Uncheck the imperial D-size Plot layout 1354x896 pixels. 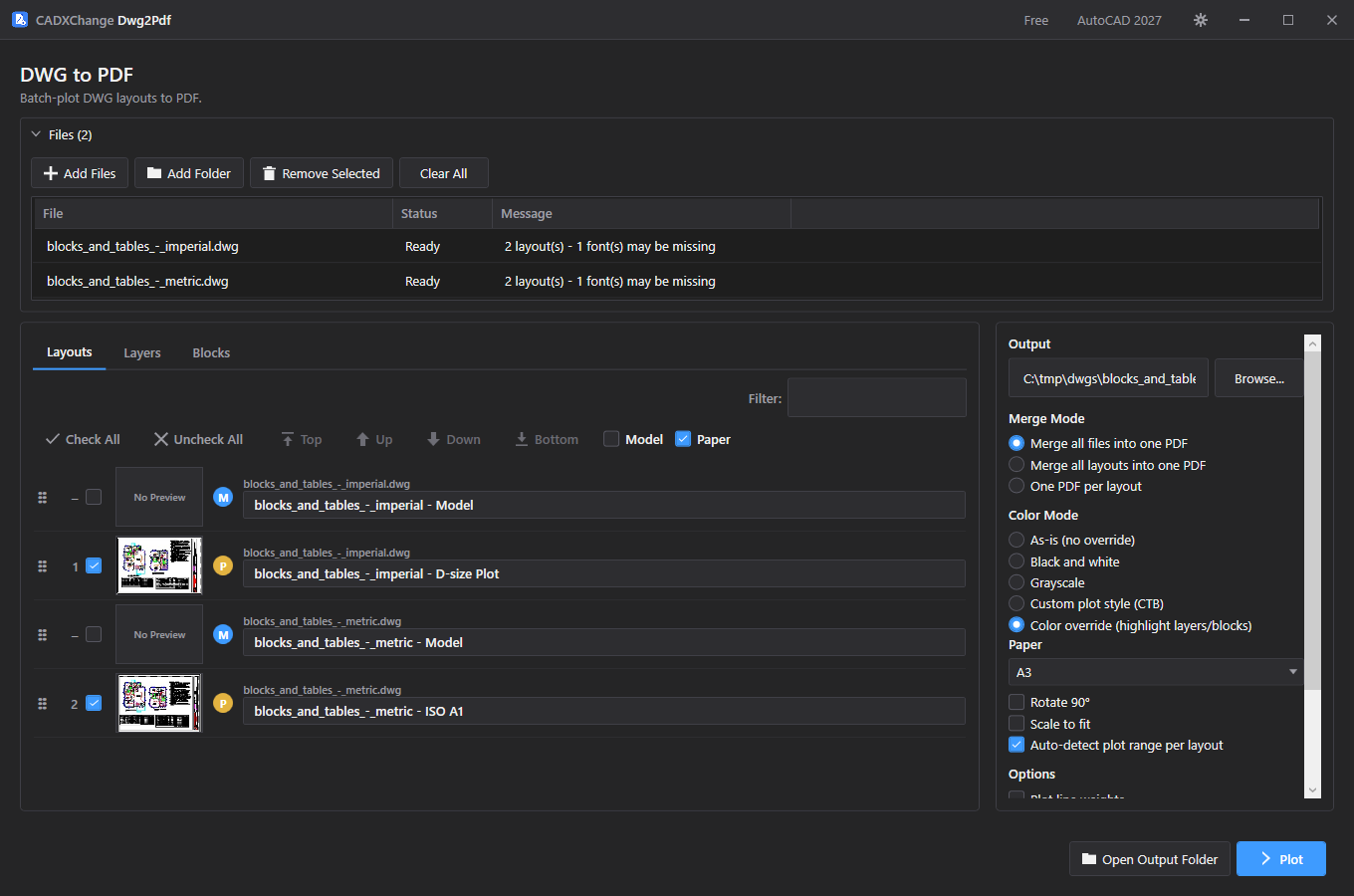coord(94,565)
